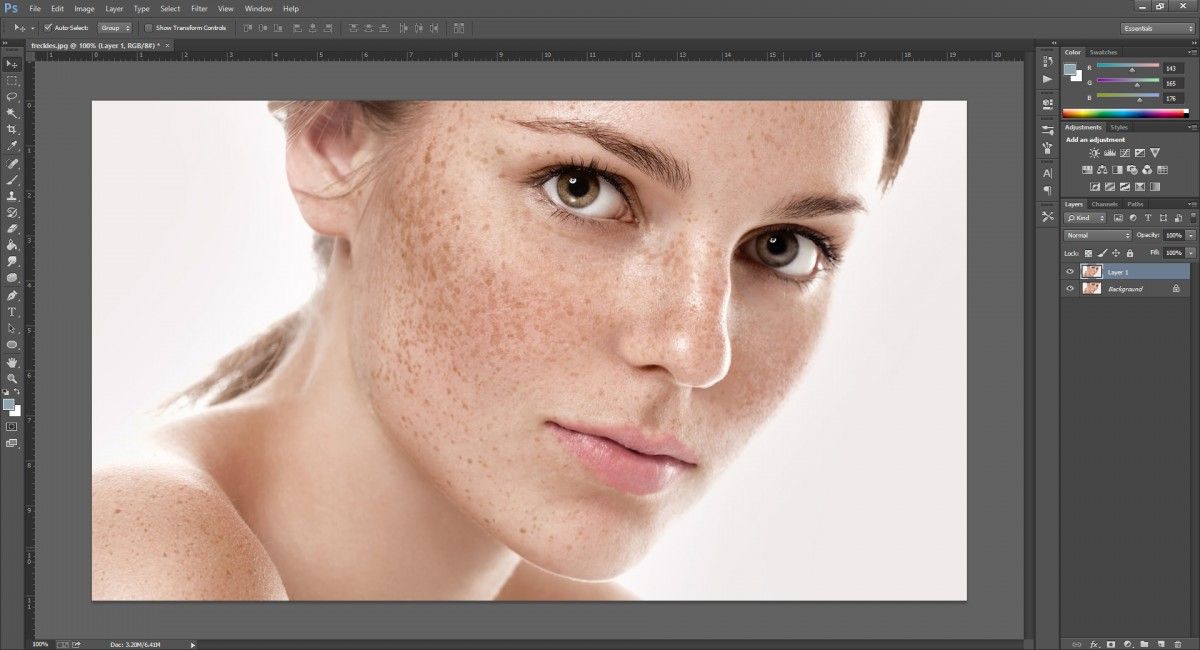This screenshot has width=1200, height=650.
Task: Activate the Crop tool
Action: tap(12, 128)
